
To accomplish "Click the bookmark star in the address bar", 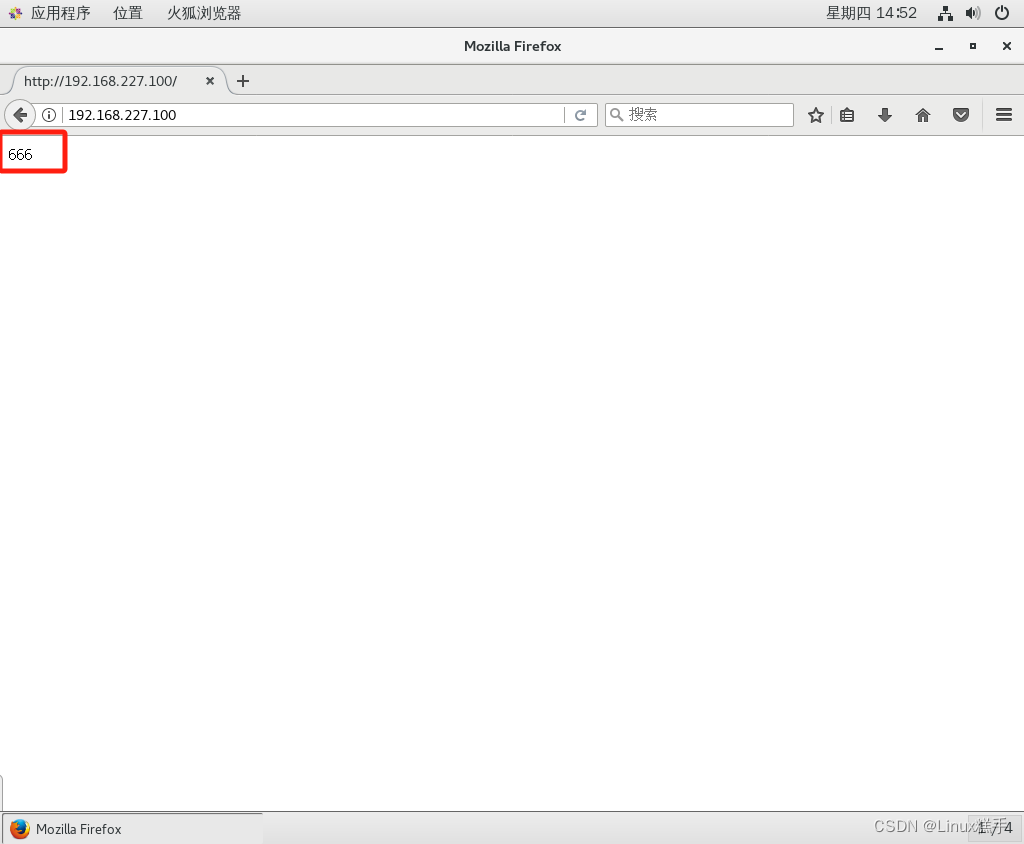I will (815, 114).
